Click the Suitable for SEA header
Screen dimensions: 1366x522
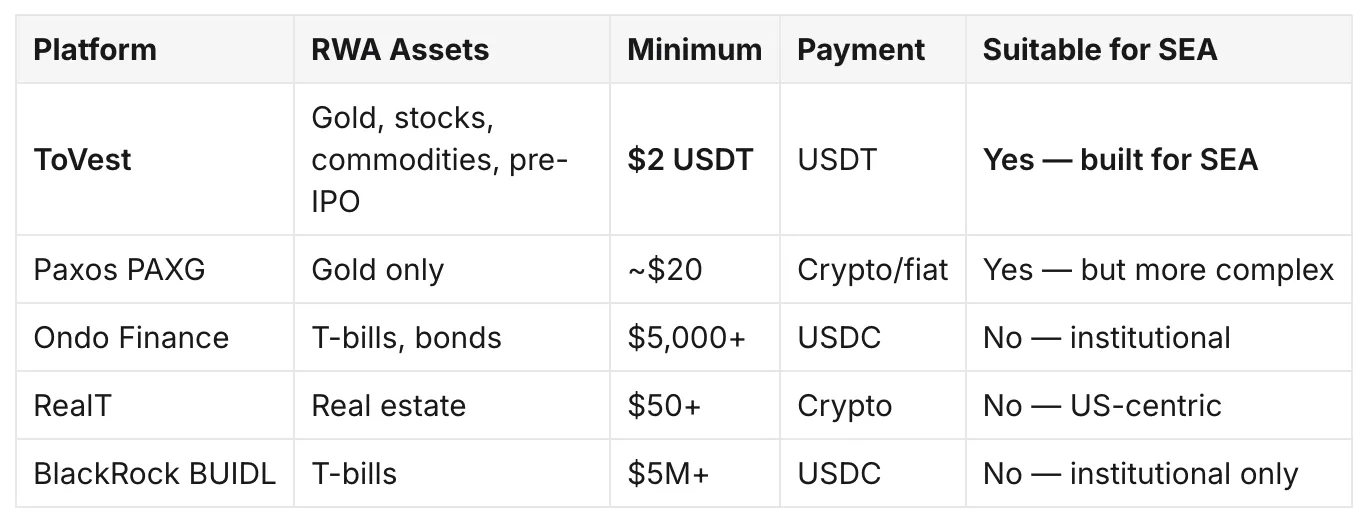coord(1100,49)
